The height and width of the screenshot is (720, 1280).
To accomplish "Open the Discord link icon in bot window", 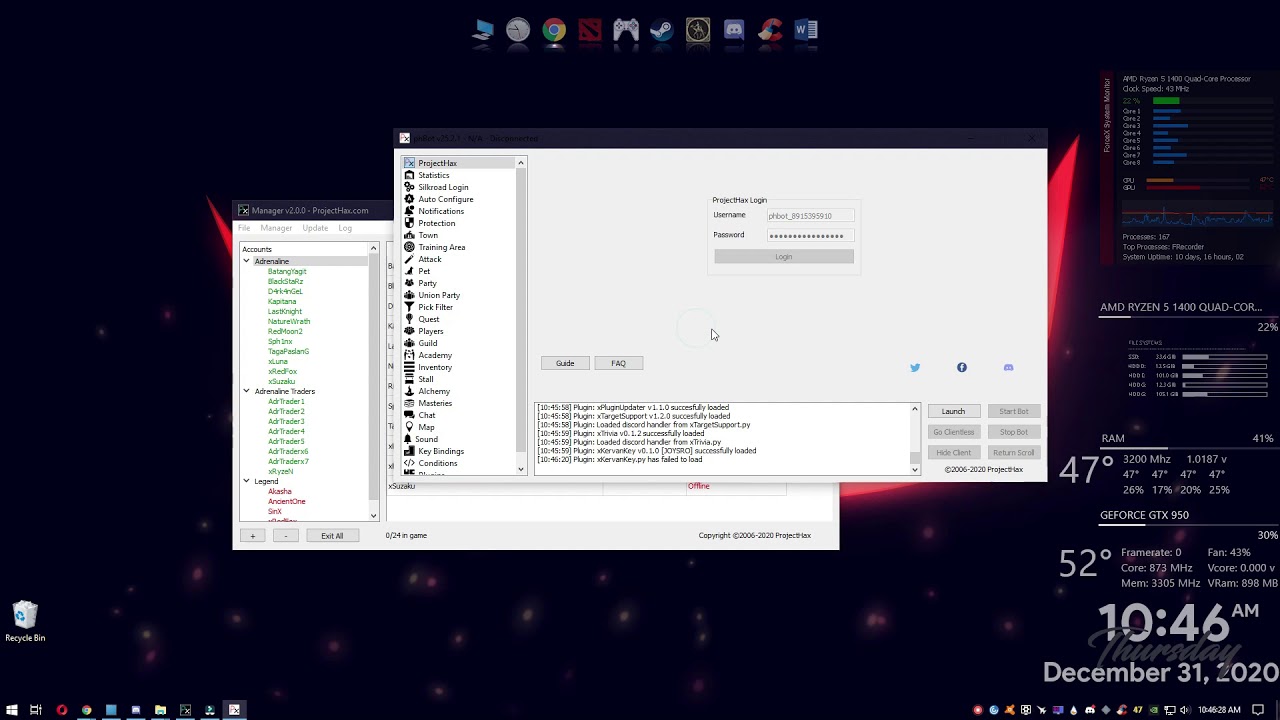I will [x=1008, y=368].
